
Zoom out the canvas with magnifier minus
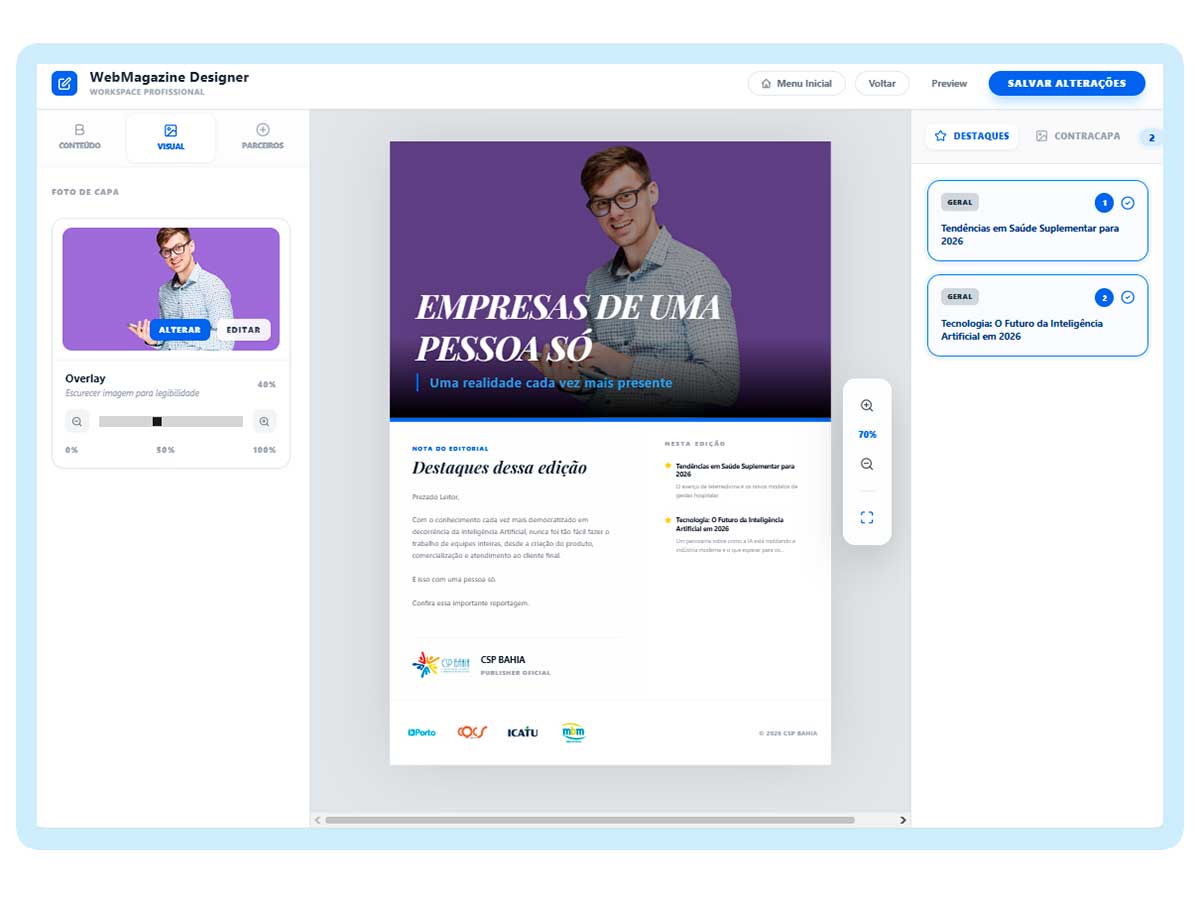click(867, 464)
